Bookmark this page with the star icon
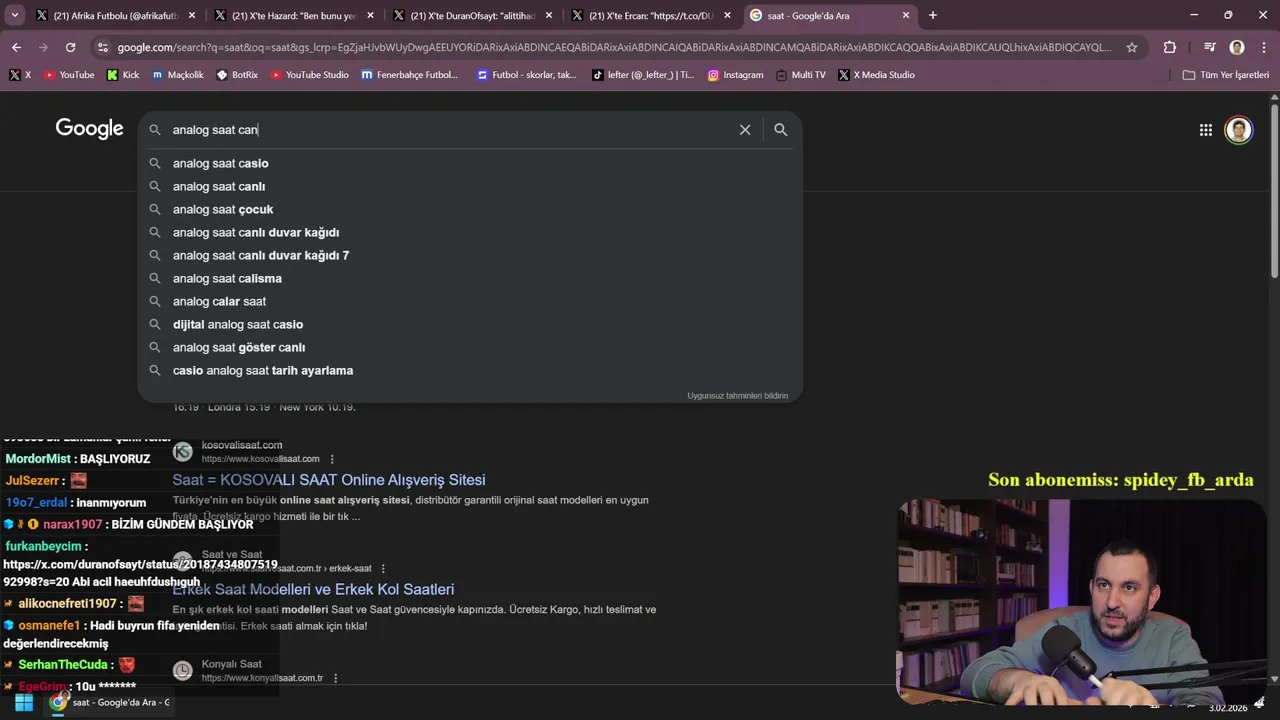Image resolution: width=1280 pixels, height=720 pixels. 1132,47
